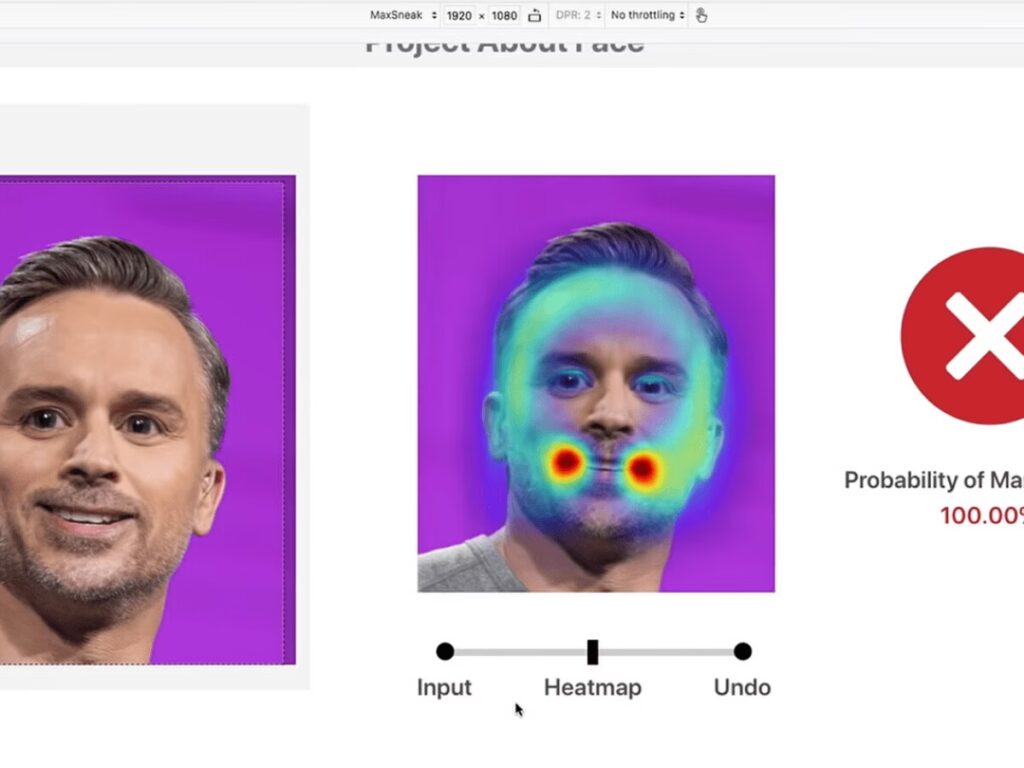Viewport: 1024px width, 768px height.
Task: Click the 100.00% probability value
Action: coord(982,516)
